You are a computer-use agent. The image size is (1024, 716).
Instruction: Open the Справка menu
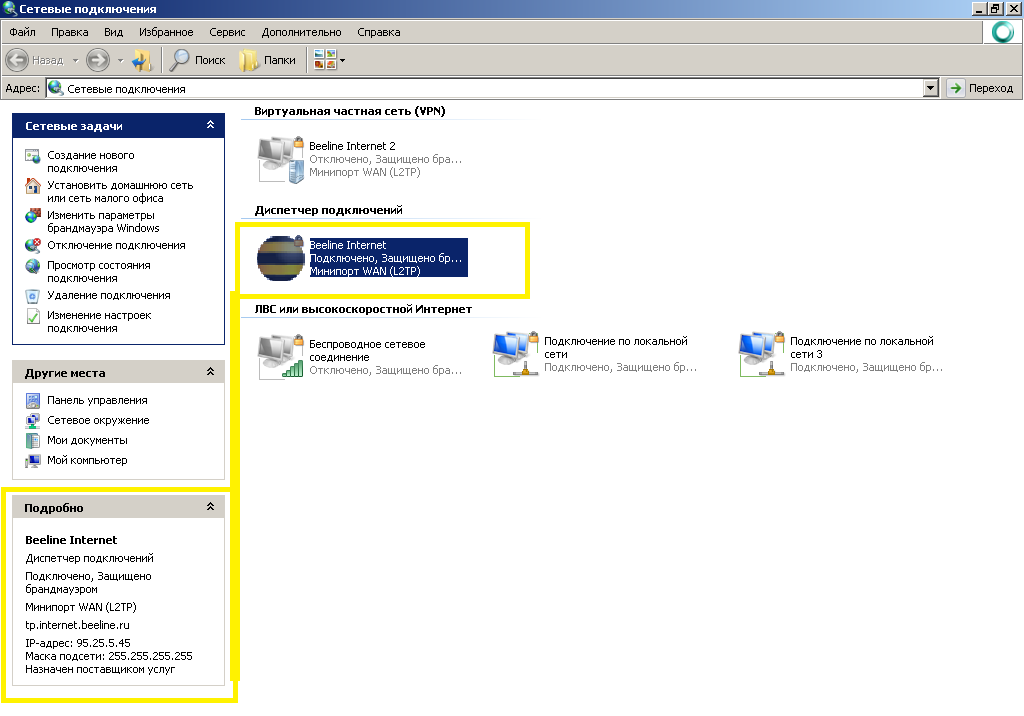pos(379,32)
